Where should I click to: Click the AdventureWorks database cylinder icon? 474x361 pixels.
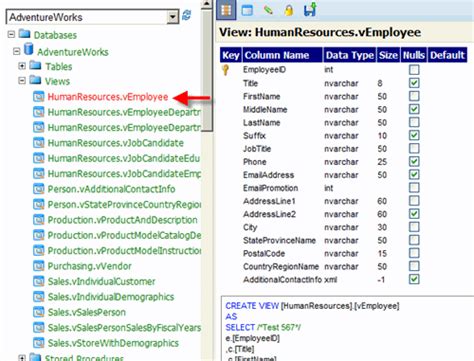click(29, 49)
